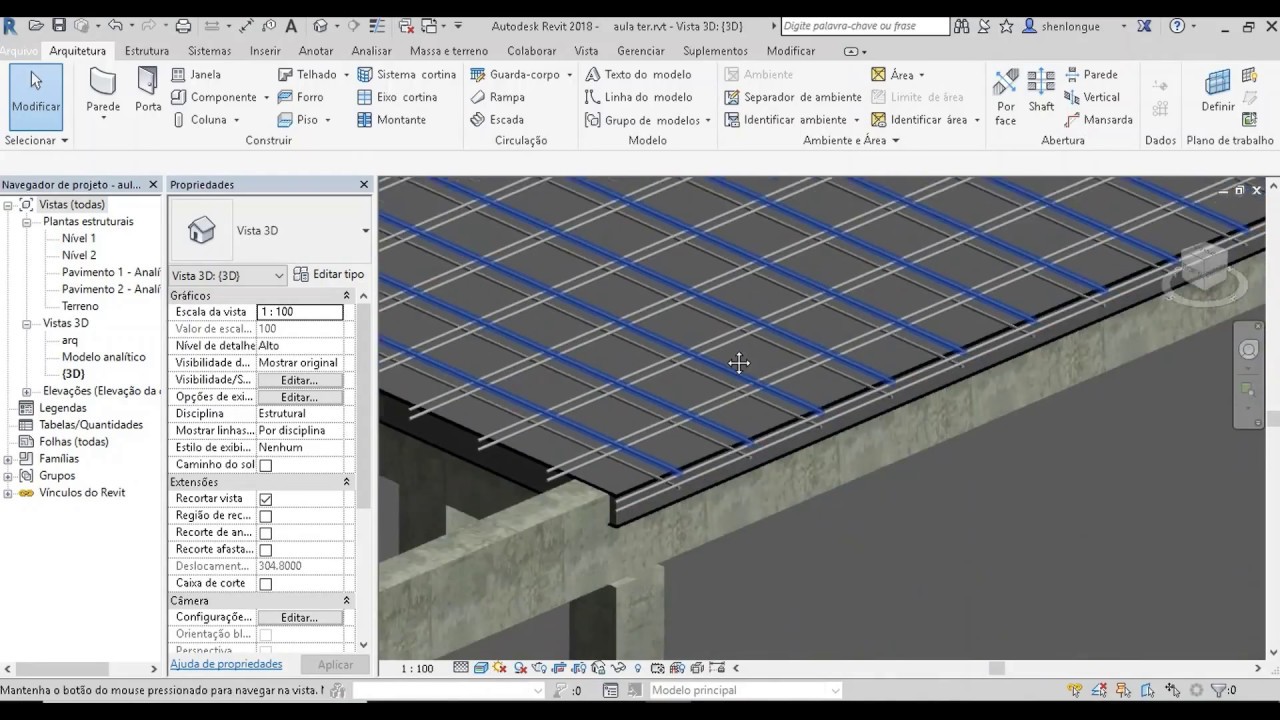The height and width of the screenshot is (720, 1280).
Task: Toggle the Caminho do sol checkbox
Action: pyautogui.click(x=265, y=465)
